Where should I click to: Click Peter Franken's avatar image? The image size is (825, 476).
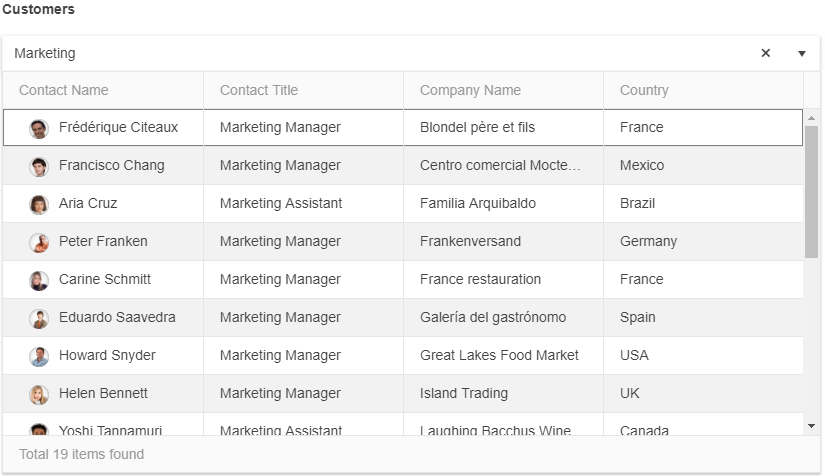point(39,242)
